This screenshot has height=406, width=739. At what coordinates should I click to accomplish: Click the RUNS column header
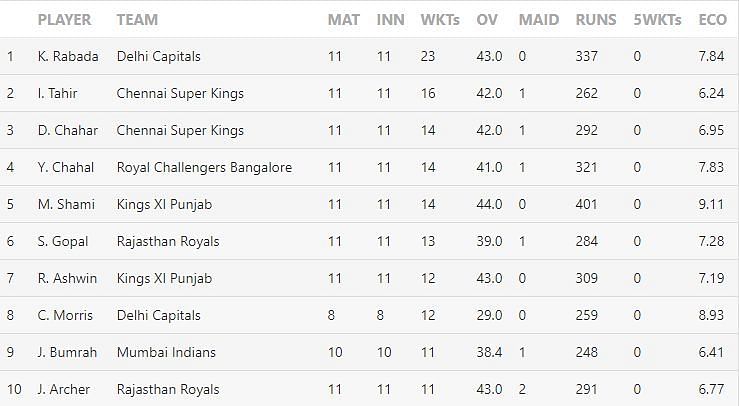click(596, 20)
